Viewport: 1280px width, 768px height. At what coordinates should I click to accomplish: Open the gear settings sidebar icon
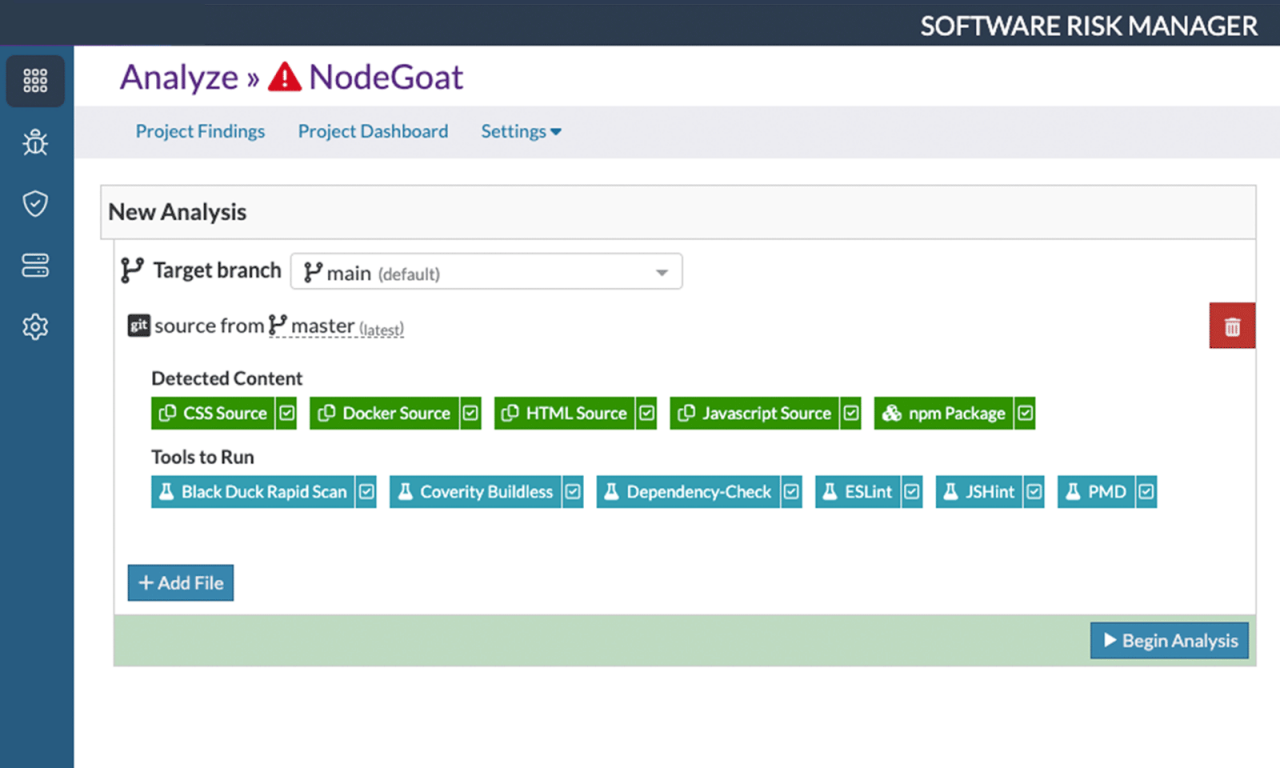[35, 327]
